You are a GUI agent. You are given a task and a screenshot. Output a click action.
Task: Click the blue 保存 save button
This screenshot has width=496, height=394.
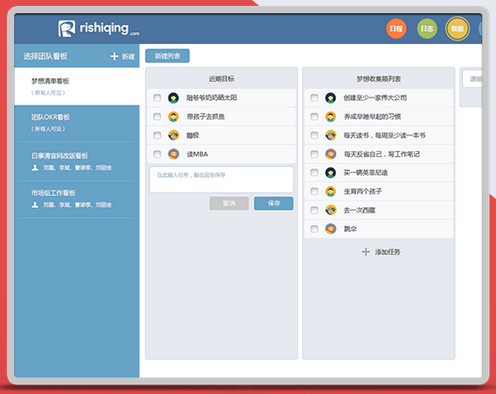click(274, 203)
